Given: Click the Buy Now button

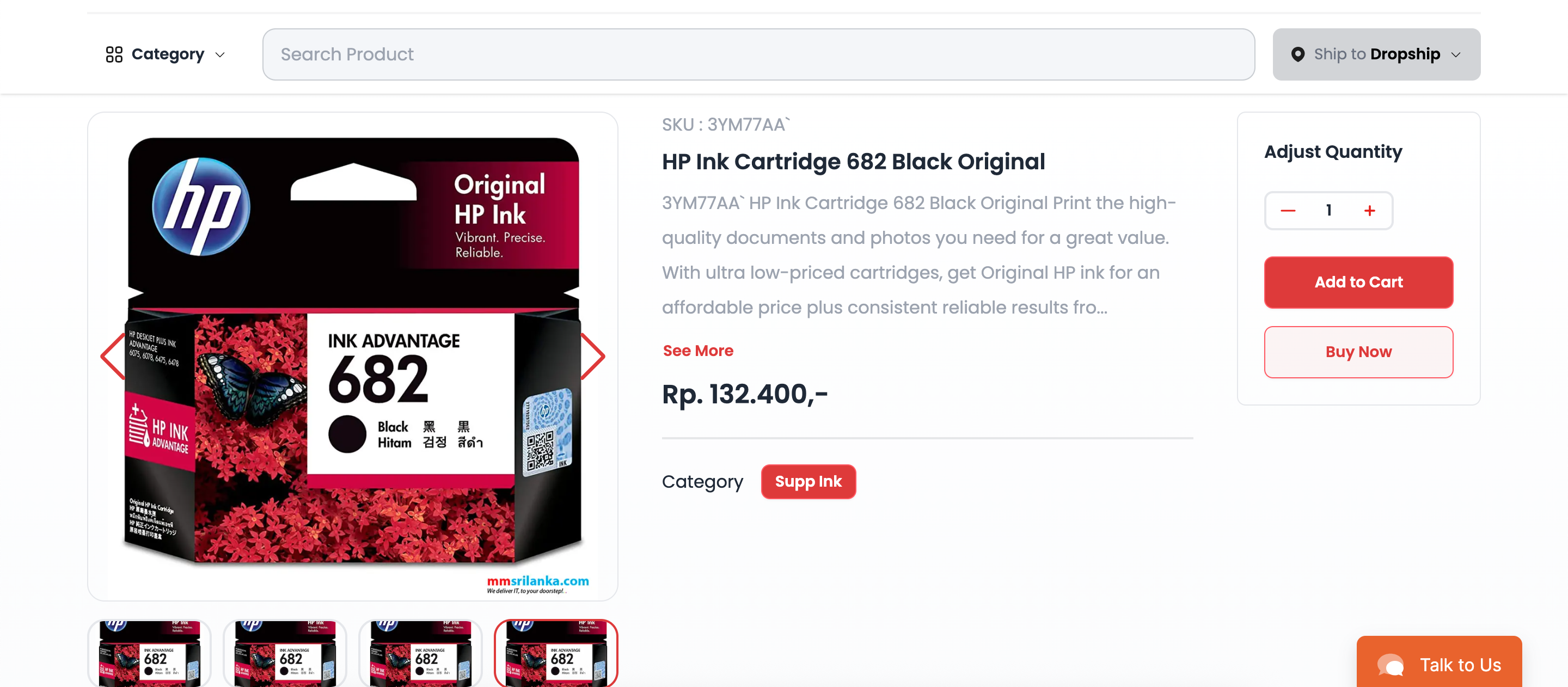Looking at the screenshot, I should (x=1358, y=352).
